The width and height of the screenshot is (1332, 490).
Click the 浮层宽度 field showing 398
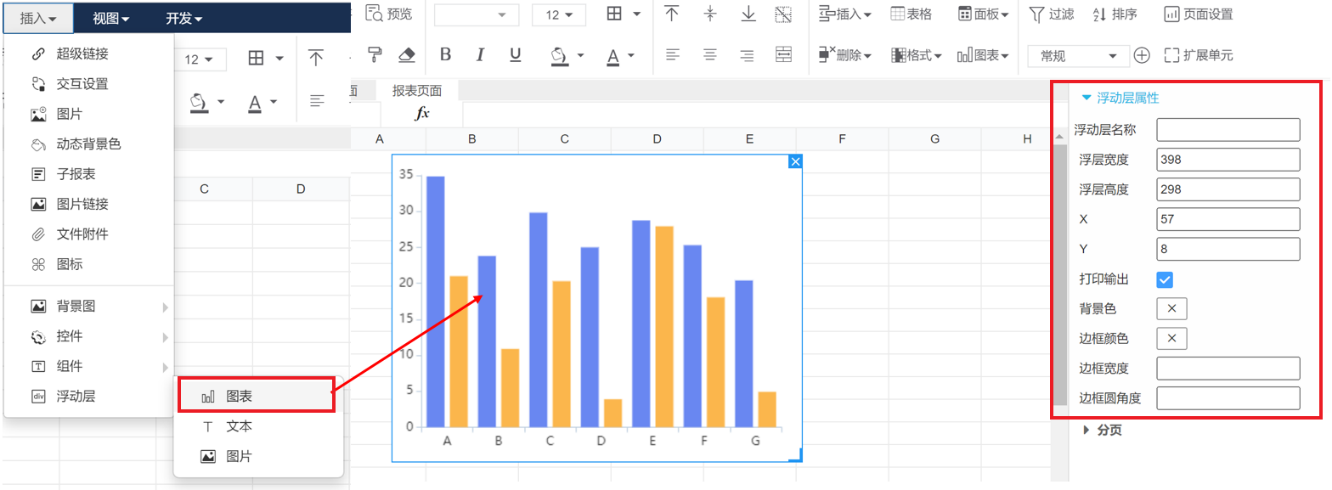click(x=1228, y=159)
